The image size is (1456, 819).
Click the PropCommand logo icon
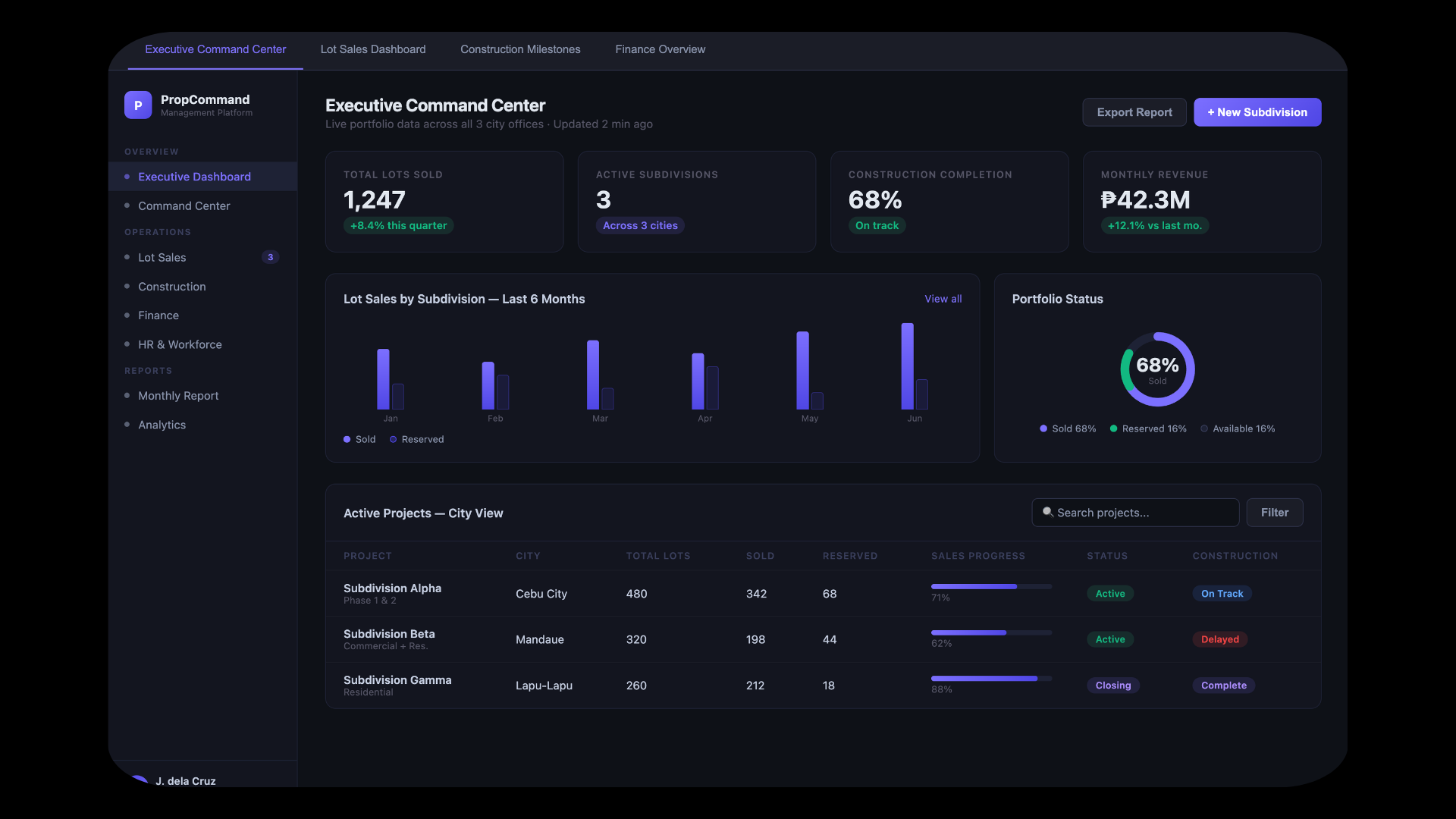(138, 105)
